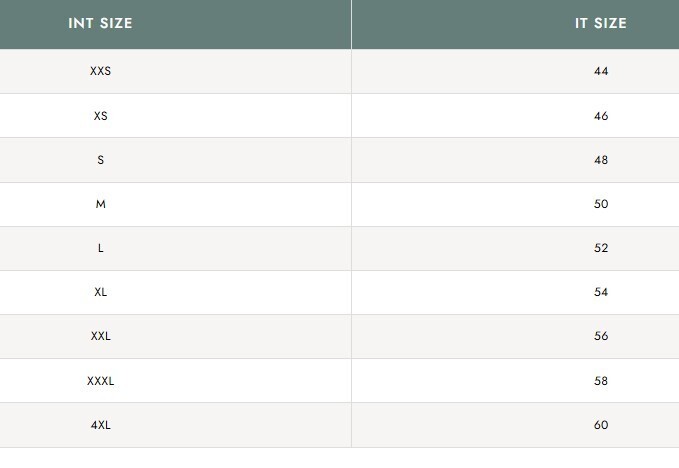Click the S international size cell
Screen dimensions: 679x468
coord(100,160)
